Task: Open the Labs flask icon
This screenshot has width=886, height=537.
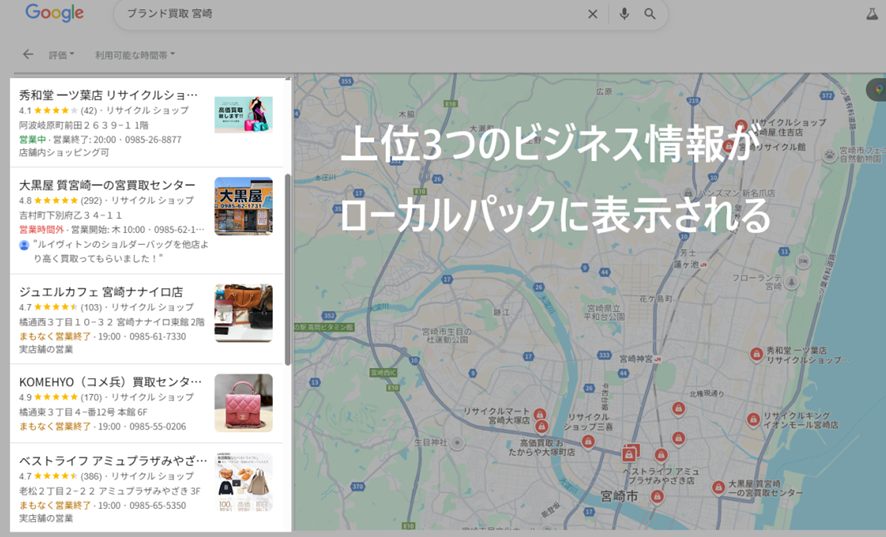Action: (x=873, y=14)
